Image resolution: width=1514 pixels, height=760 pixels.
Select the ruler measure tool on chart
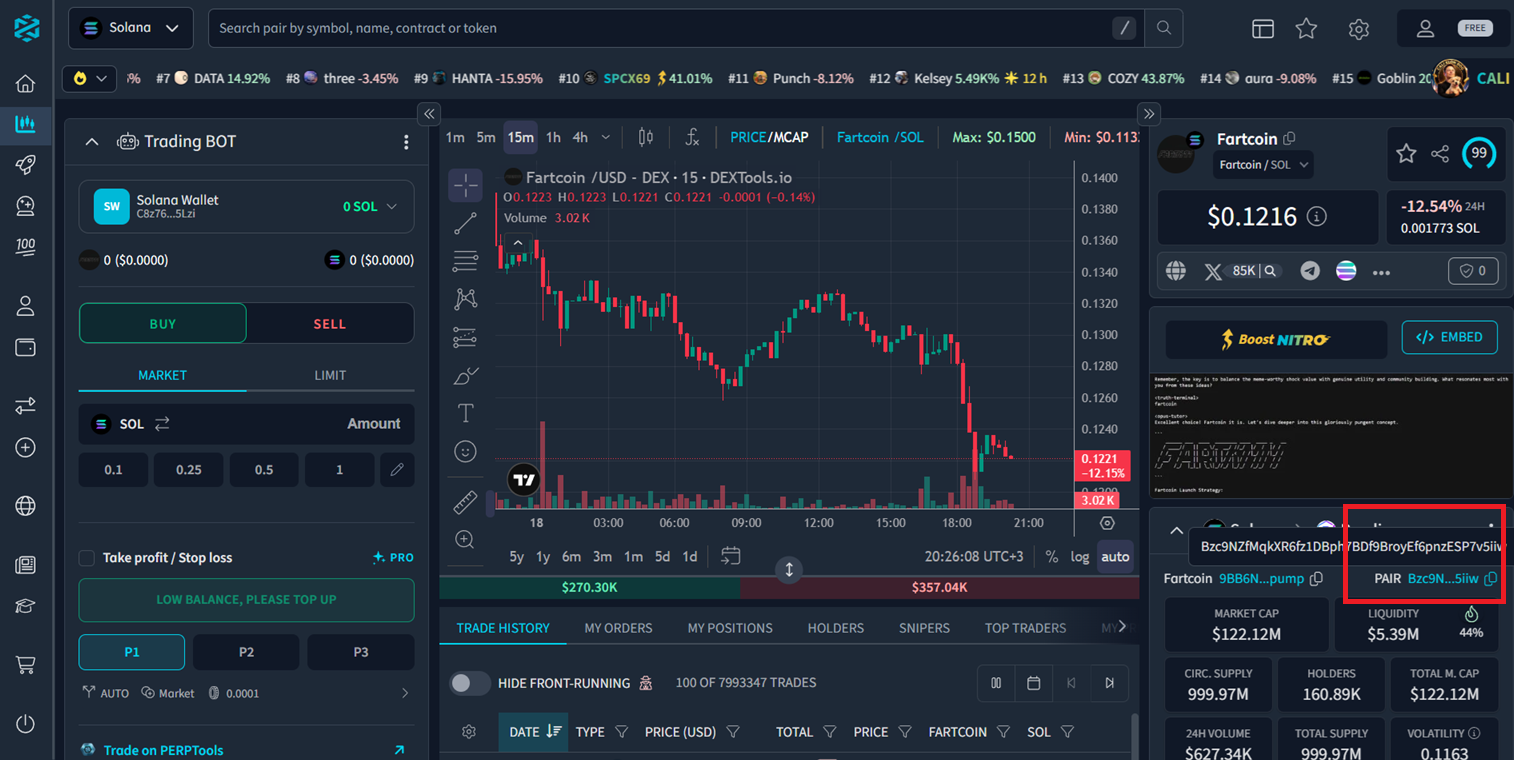pyautogui.click(x=465, y=502)
